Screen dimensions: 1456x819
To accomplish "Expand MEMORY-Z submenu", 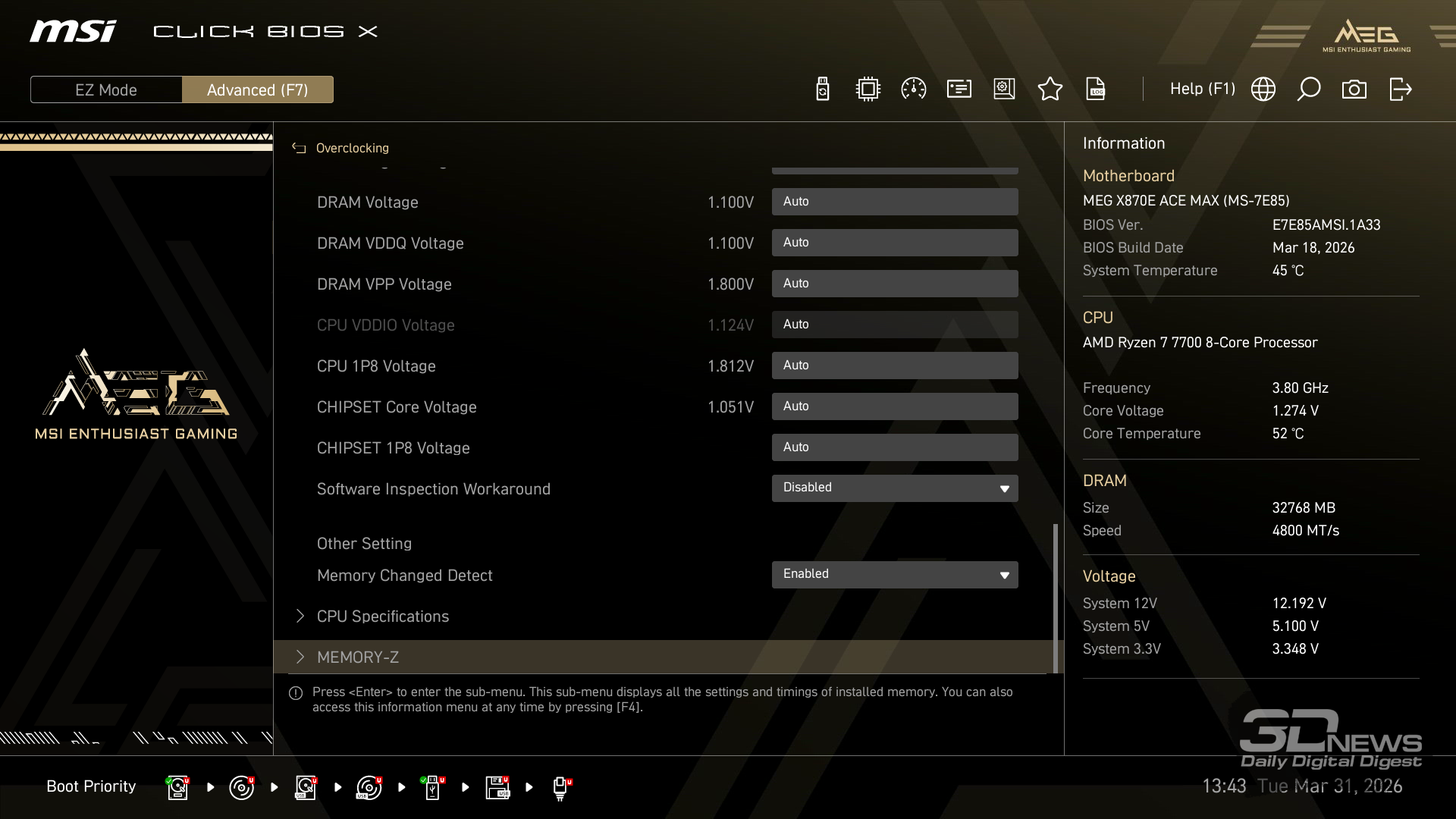I will click(357, 657).
